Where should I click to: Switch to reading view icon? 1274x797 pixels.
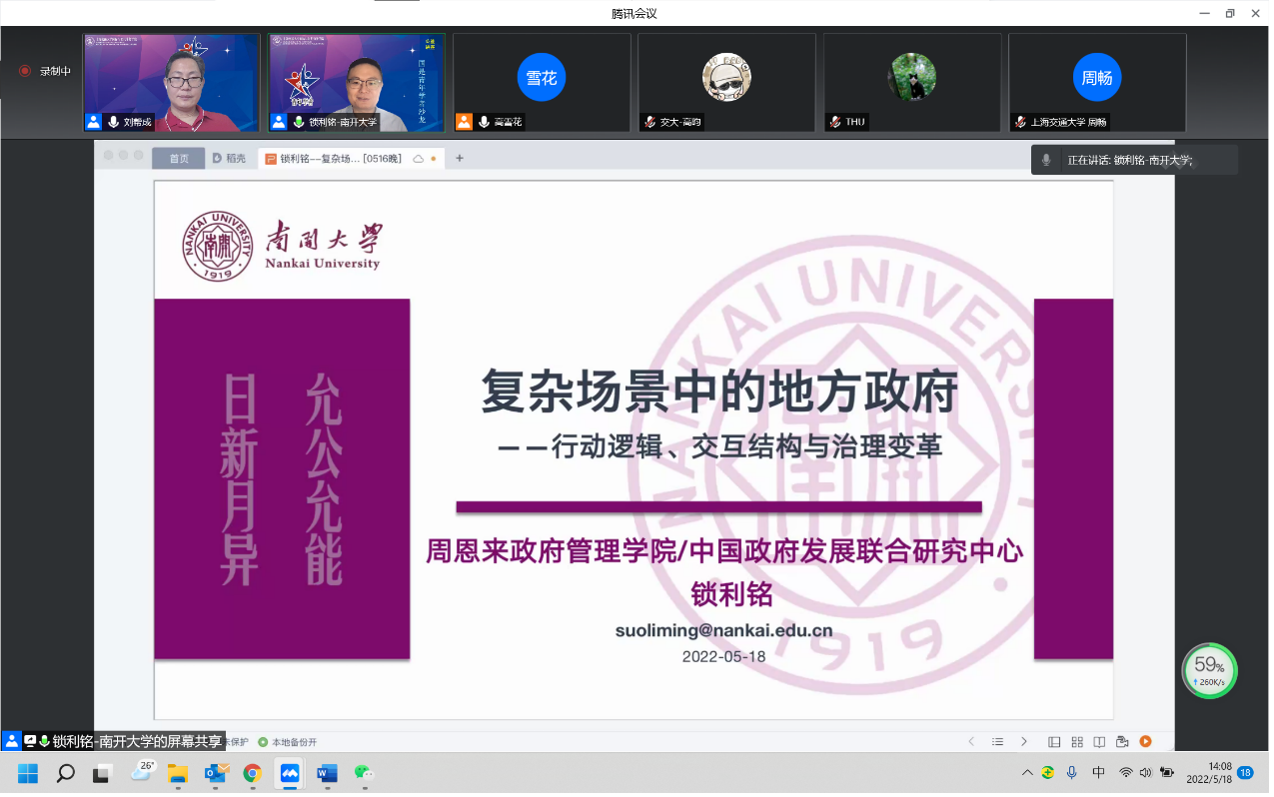tap(1099, 742)
